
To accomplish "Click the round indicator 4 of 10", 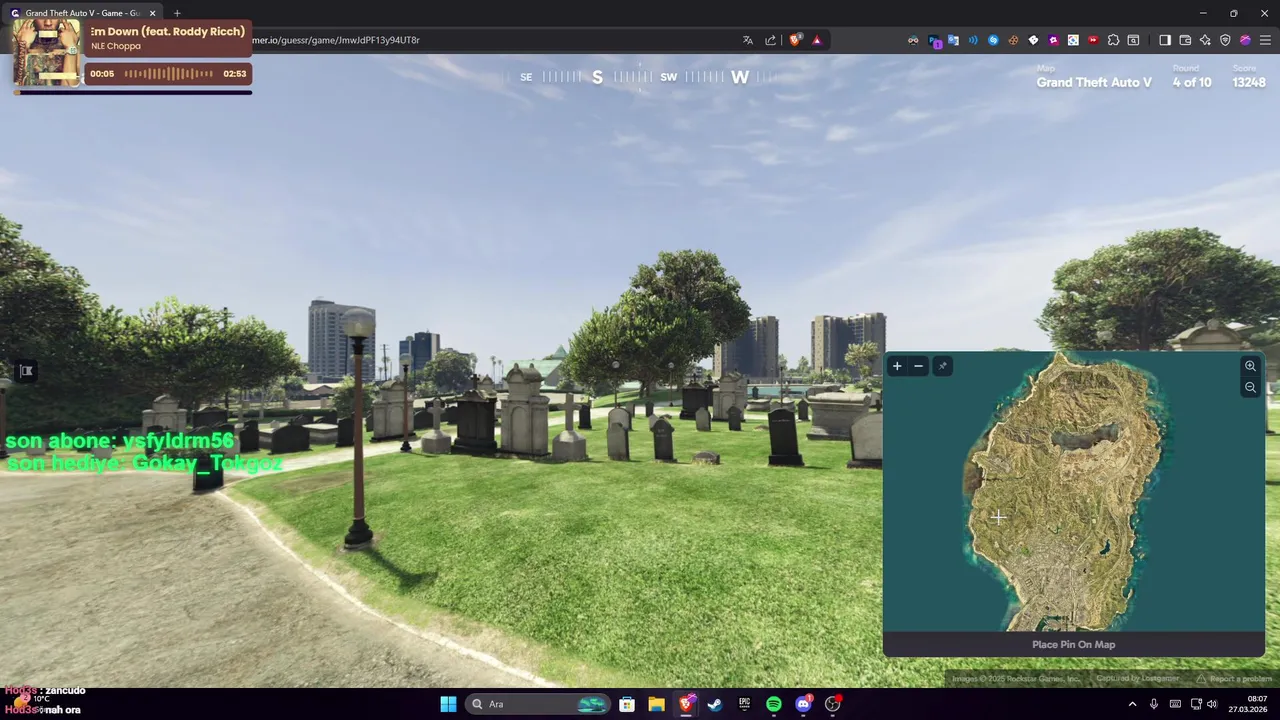I will 1192,82.
